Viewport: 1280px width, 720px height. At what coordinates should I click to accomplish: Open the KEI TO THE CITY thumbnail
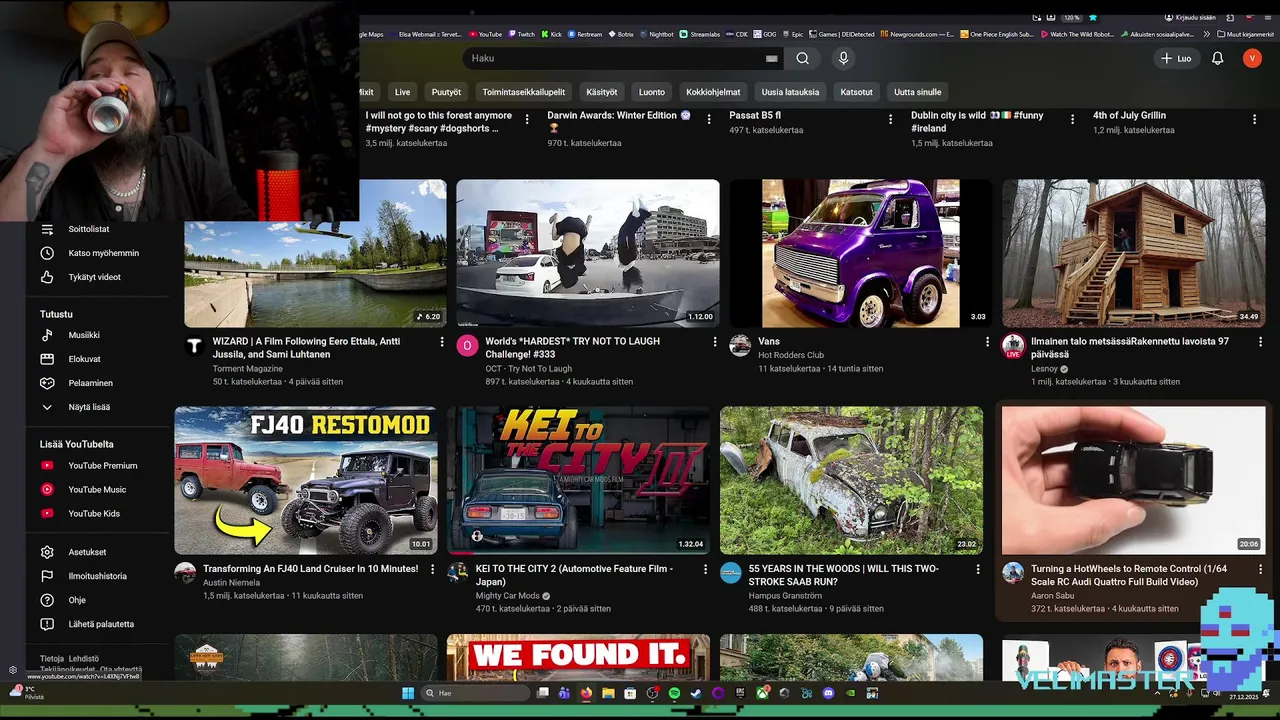[578, 480]
